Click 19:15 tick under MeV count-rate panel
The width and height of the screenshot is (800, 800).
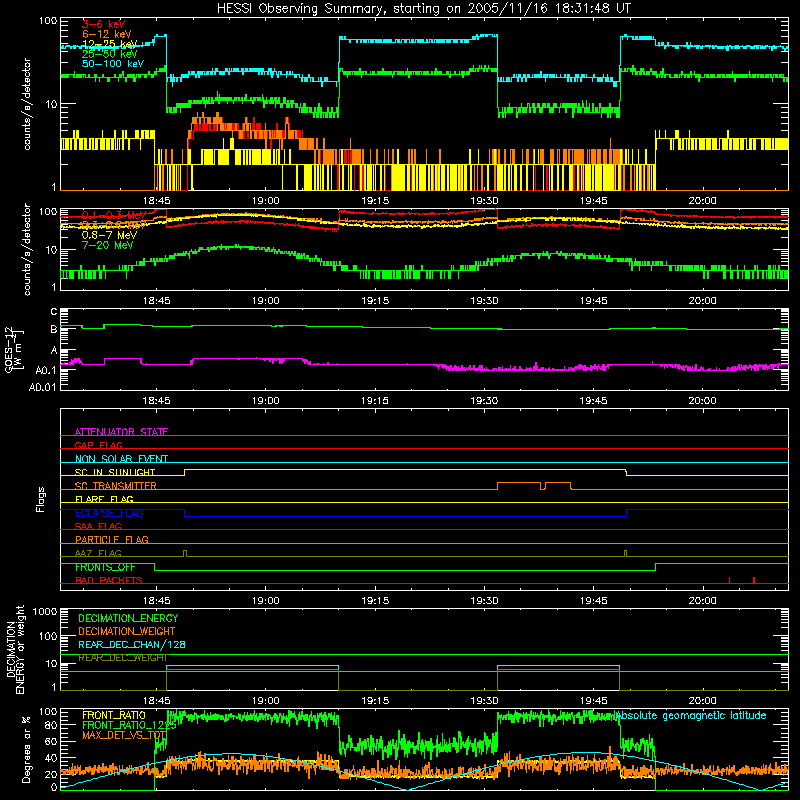click(x=375, y=301)
